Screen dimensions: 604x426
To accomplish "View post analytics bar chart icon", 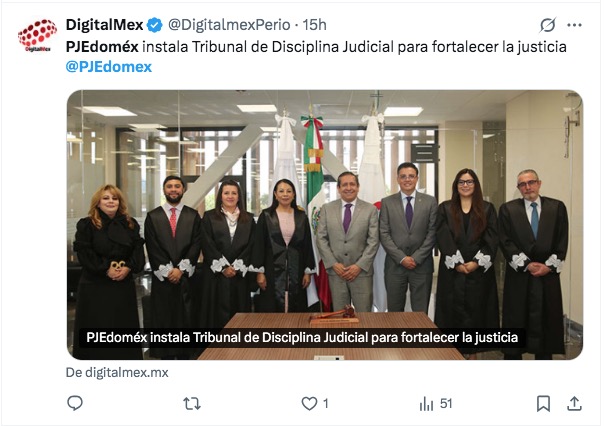I will pyautogui.click(x=426, y=404).
